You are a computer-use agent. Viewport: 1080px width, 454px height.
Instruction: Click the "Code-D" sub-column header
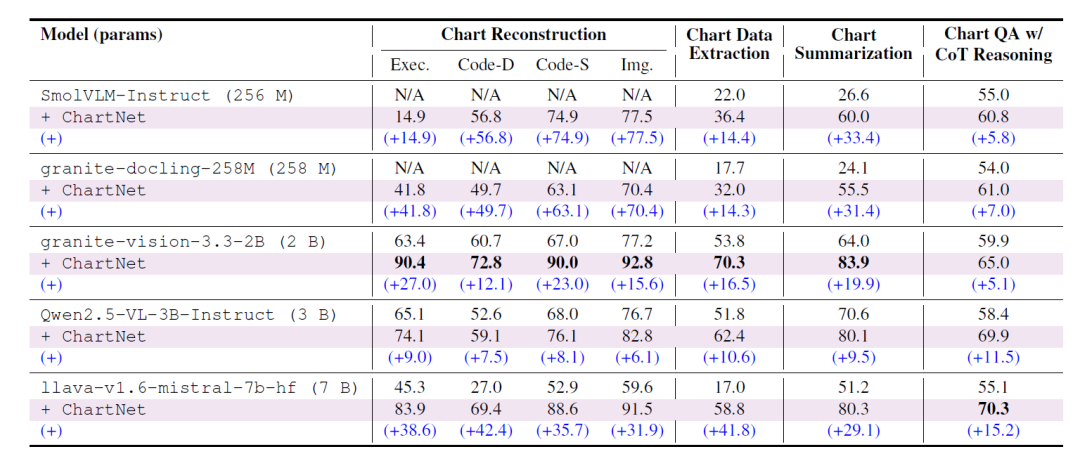coord(486,65)
